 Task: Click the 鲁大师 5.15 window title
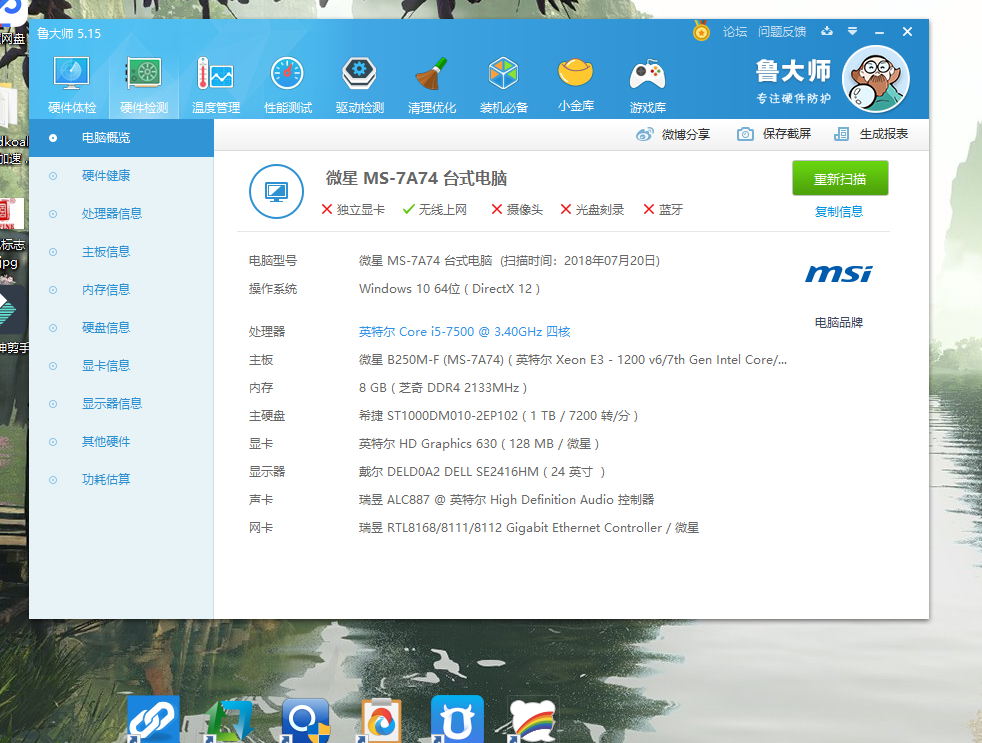tap(69, 34)
